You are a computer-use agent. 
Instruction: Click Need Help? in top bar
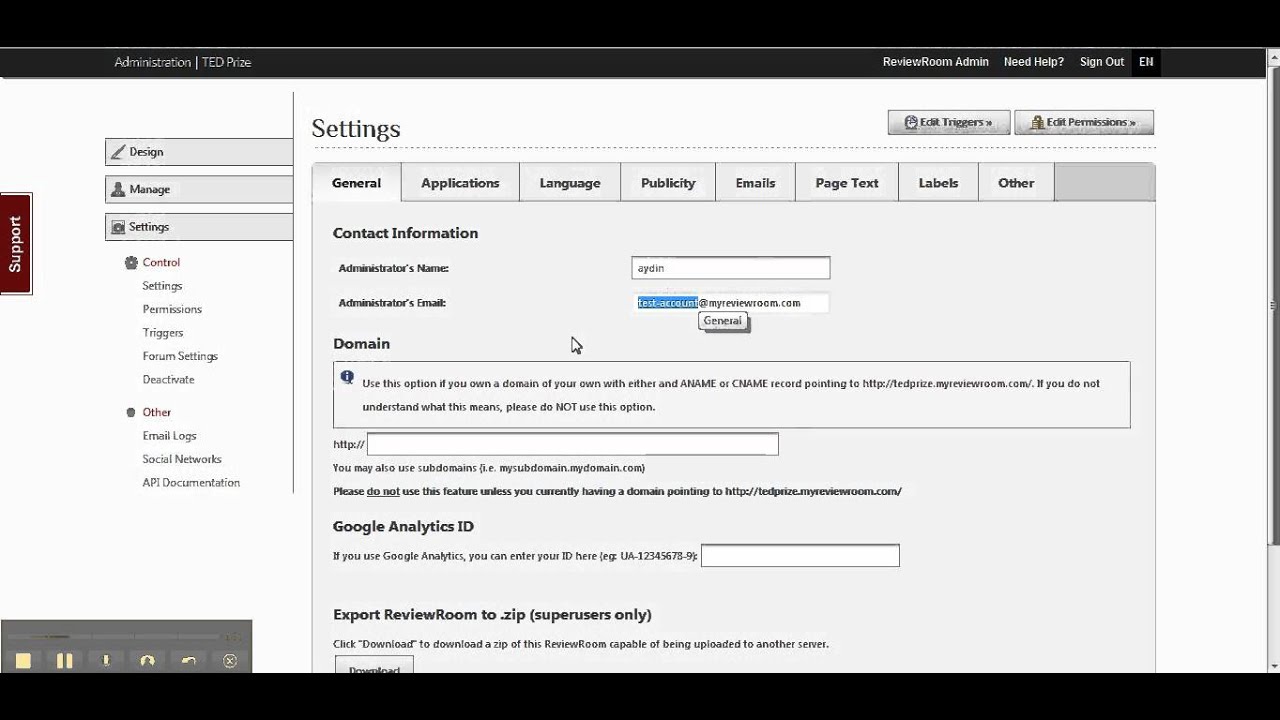pos(1034,62)
